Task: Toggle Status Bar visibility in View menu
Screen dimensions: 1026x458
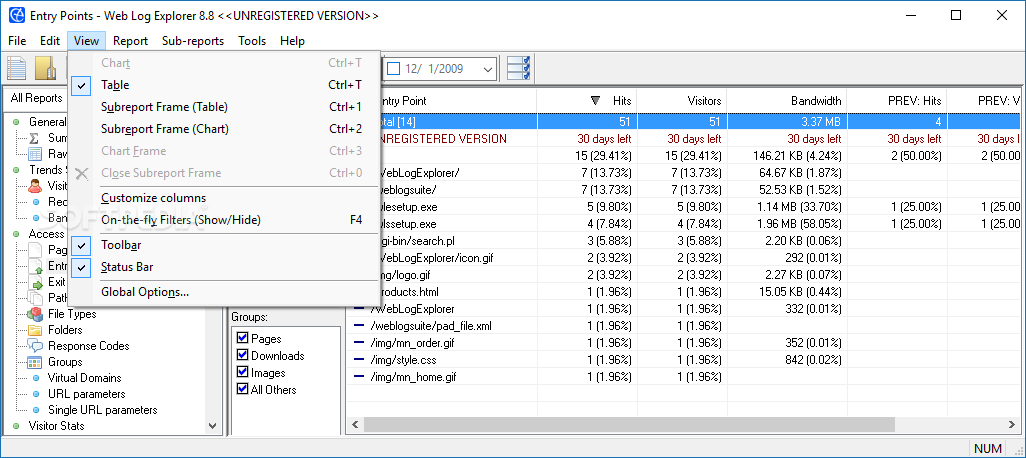Action: tap(224, 267)
